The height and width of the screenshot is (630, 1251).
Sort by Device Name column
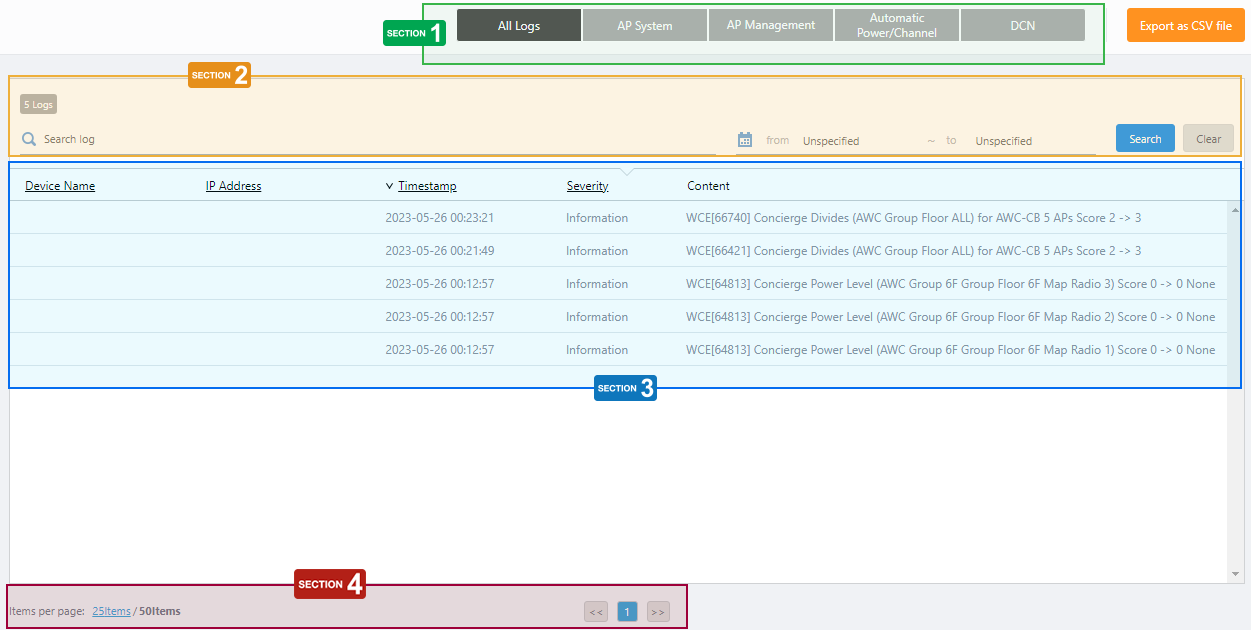click(60, 186)
